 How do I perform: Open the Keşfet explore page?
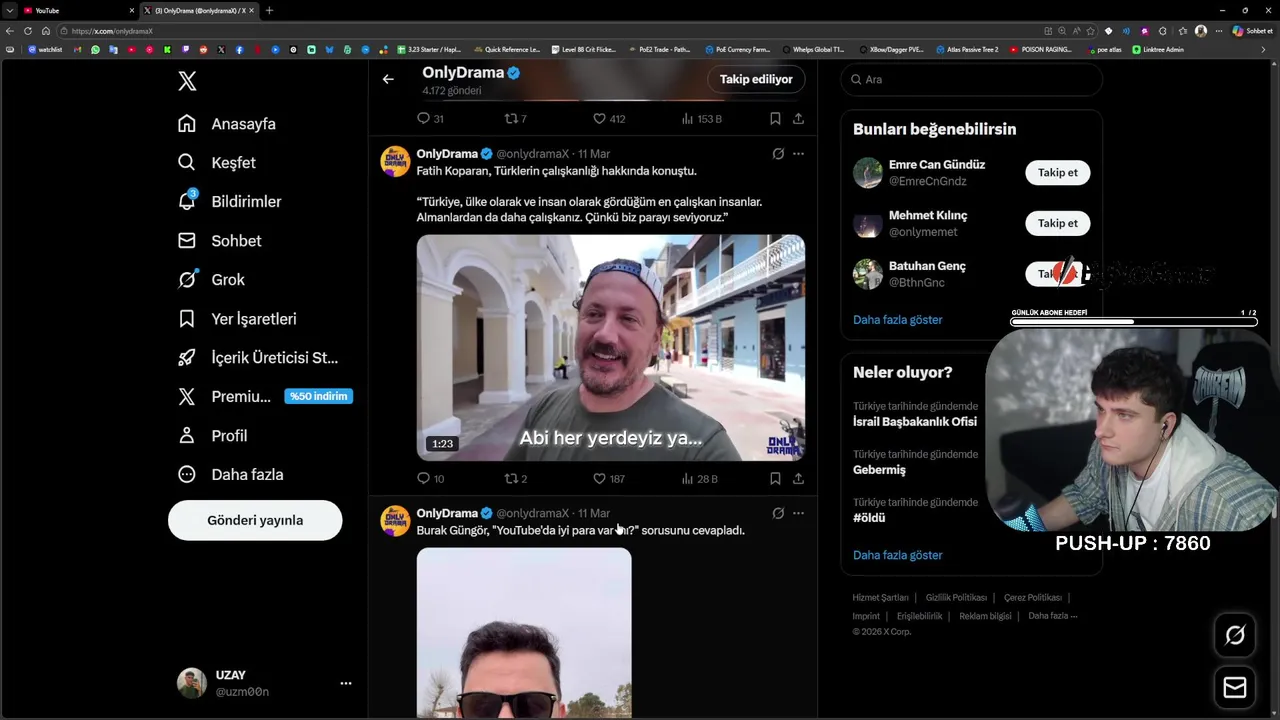point(217,163)
